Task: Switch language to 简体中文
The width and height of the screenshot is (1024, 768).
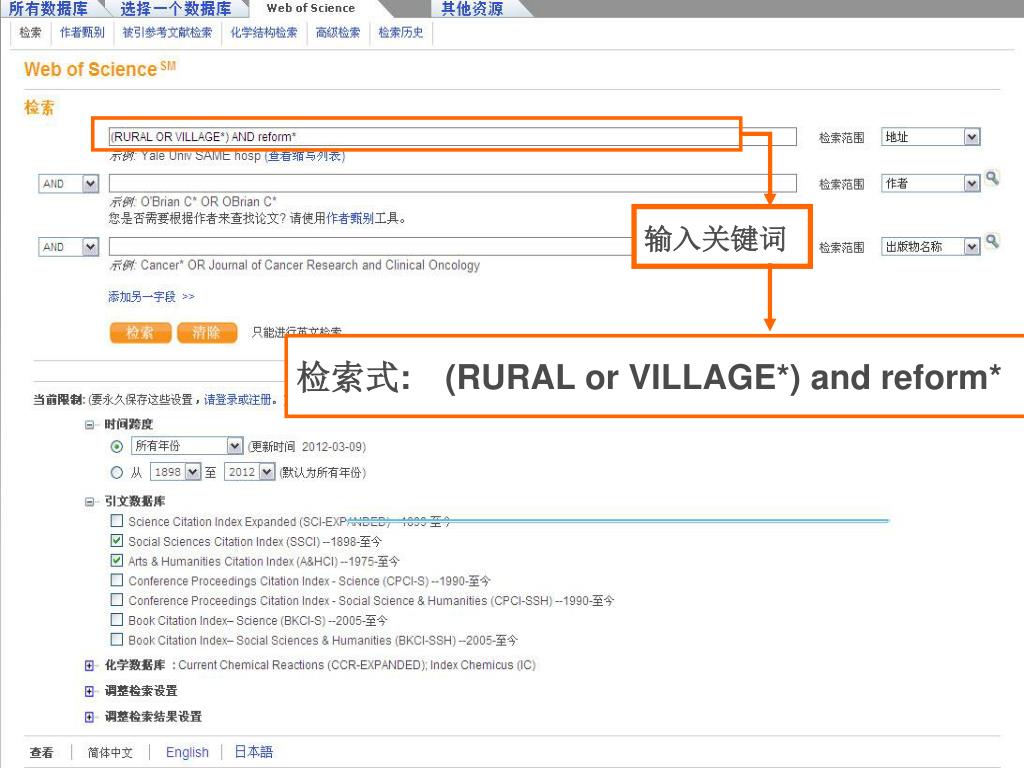Action: coord(110,752)
